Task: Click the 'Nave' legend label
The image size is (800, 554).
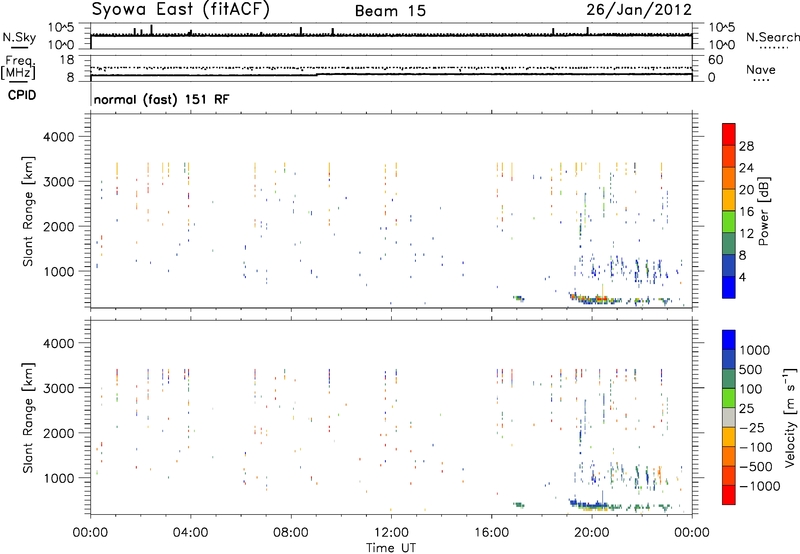Action: [760, 70]
